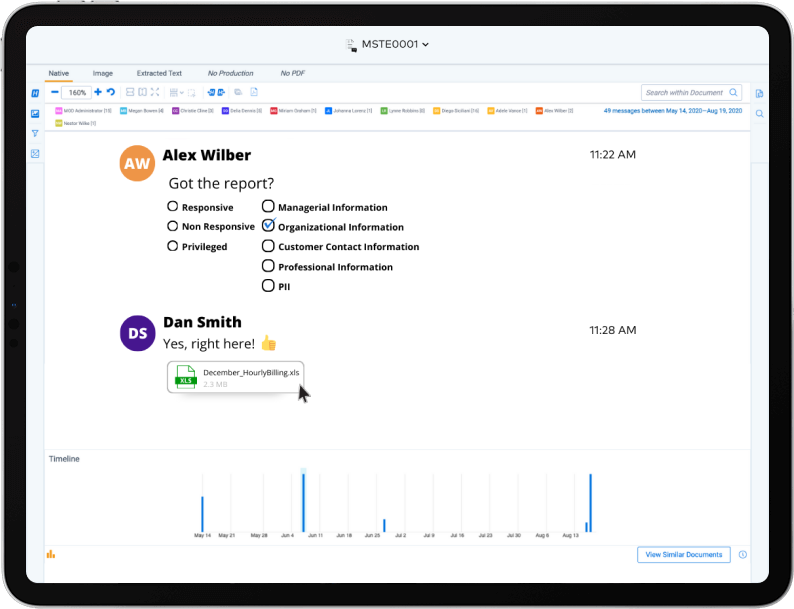Screen dimensions: 794x609
Task: Click the zoom out minus icon
Action: pos(54,92)
